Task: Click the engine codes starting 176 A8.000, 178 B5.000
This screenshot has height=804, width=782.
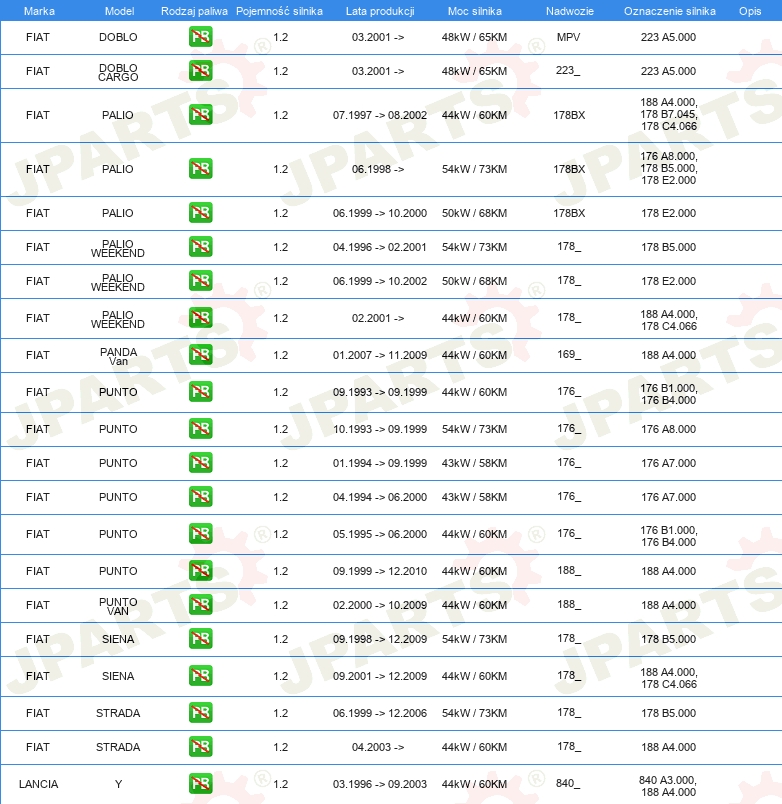Action: pyautogui.click(x=669, y=168)
